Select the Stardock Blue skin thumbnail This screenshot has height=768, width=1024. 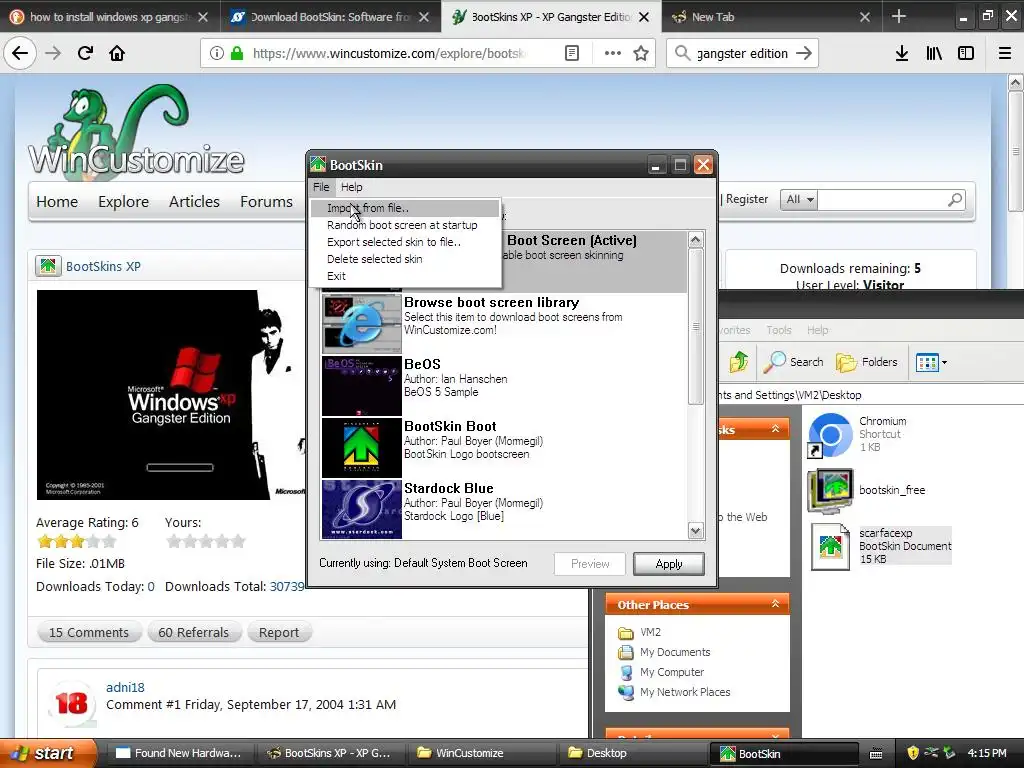(x=361, y=509)
